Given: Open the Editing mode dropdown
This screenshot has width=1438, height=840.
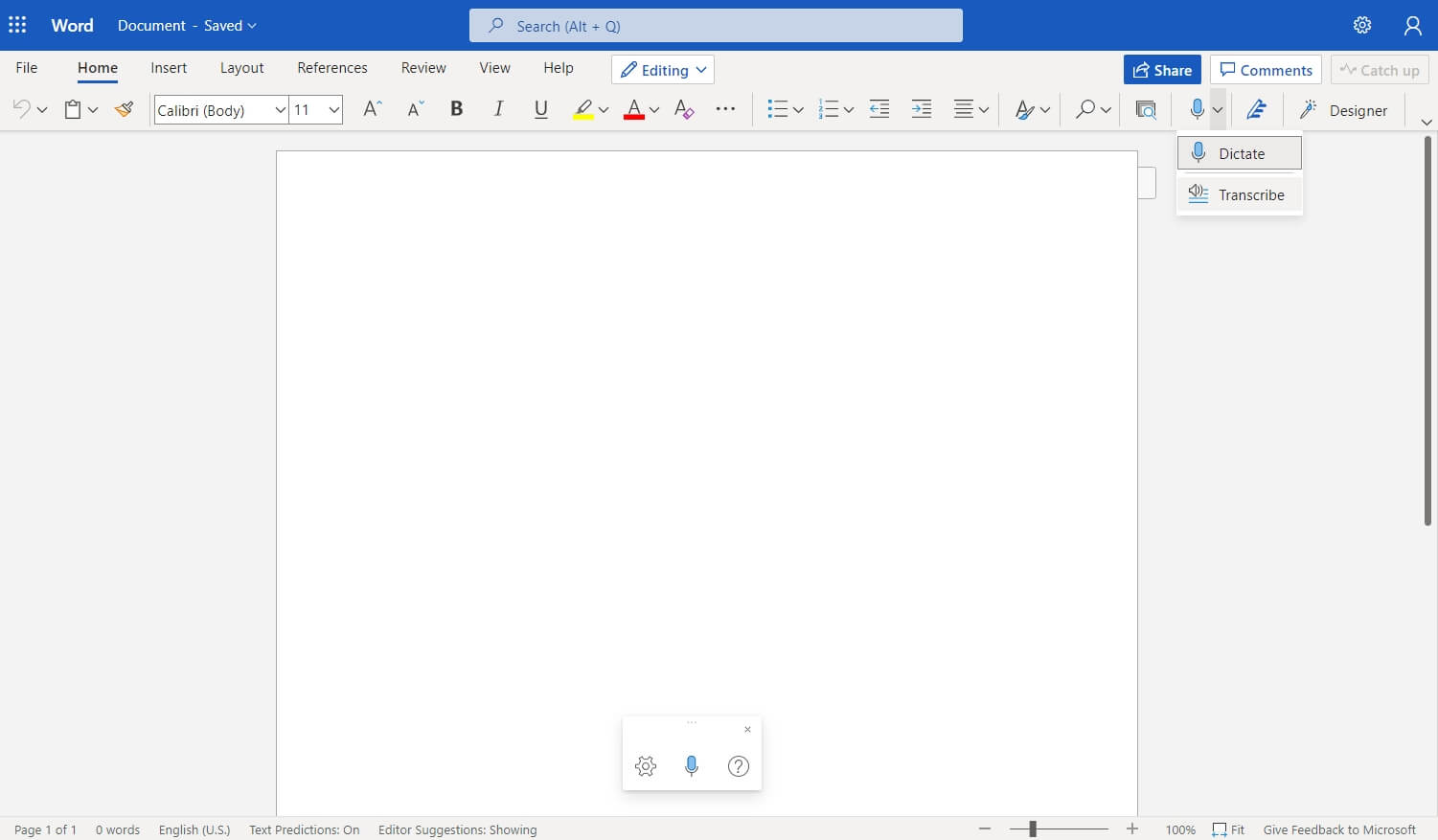Looking at the screenshot, I should (663, 70).
